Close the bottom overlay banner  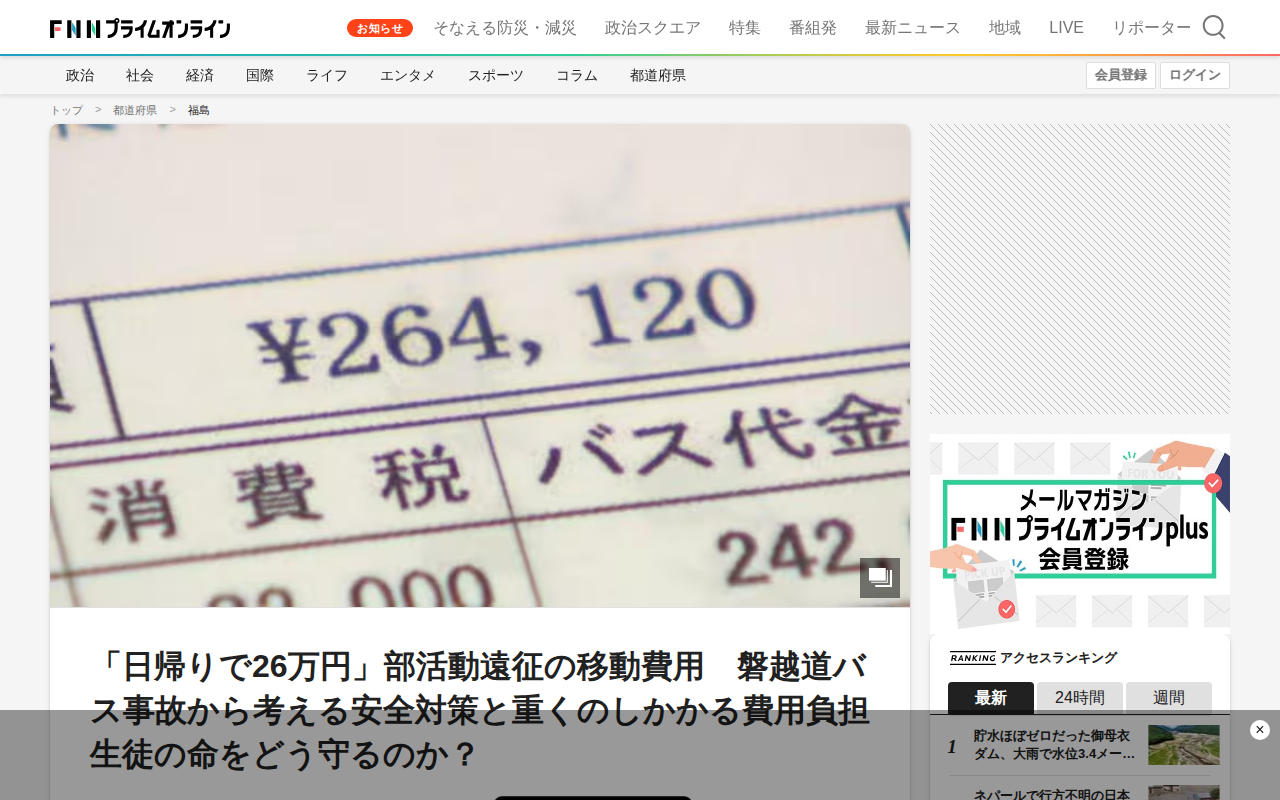1260,730
